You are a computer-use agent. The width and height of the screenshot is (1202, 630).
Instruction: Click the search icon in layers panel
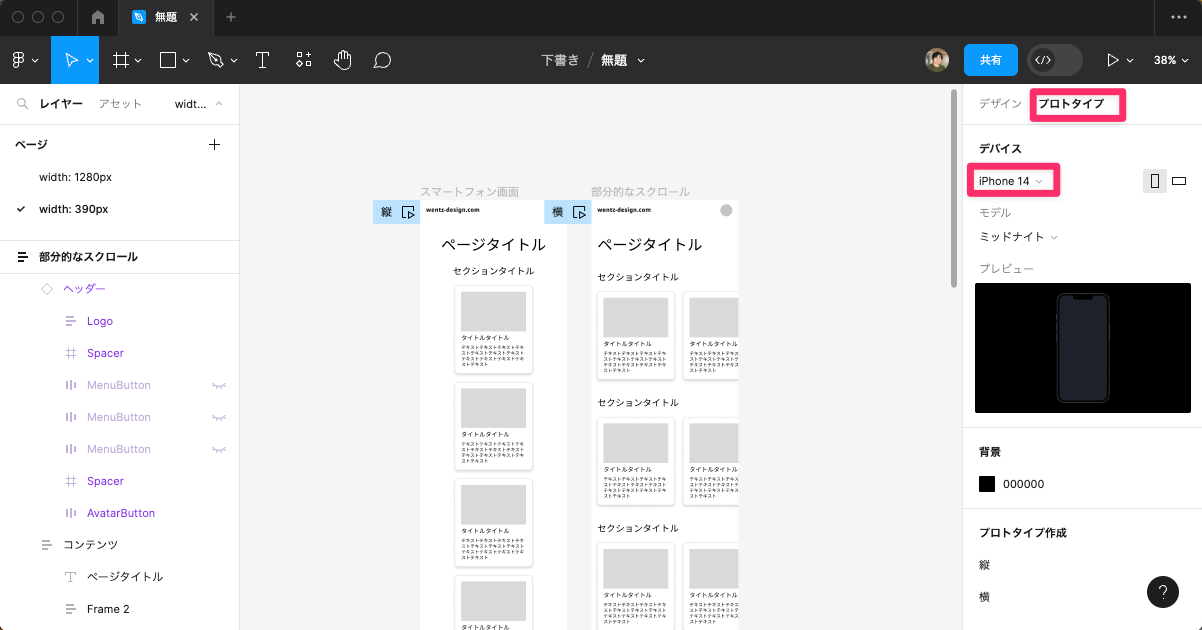(x=22, y=104)
